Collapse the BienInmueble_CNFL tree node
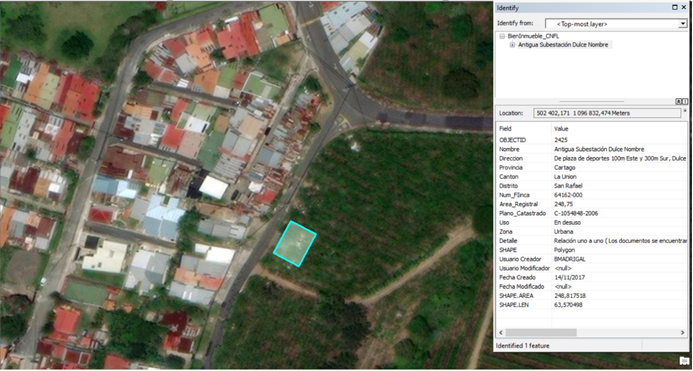This screenshot has height=371, width=693. click(x=502, y=36)
